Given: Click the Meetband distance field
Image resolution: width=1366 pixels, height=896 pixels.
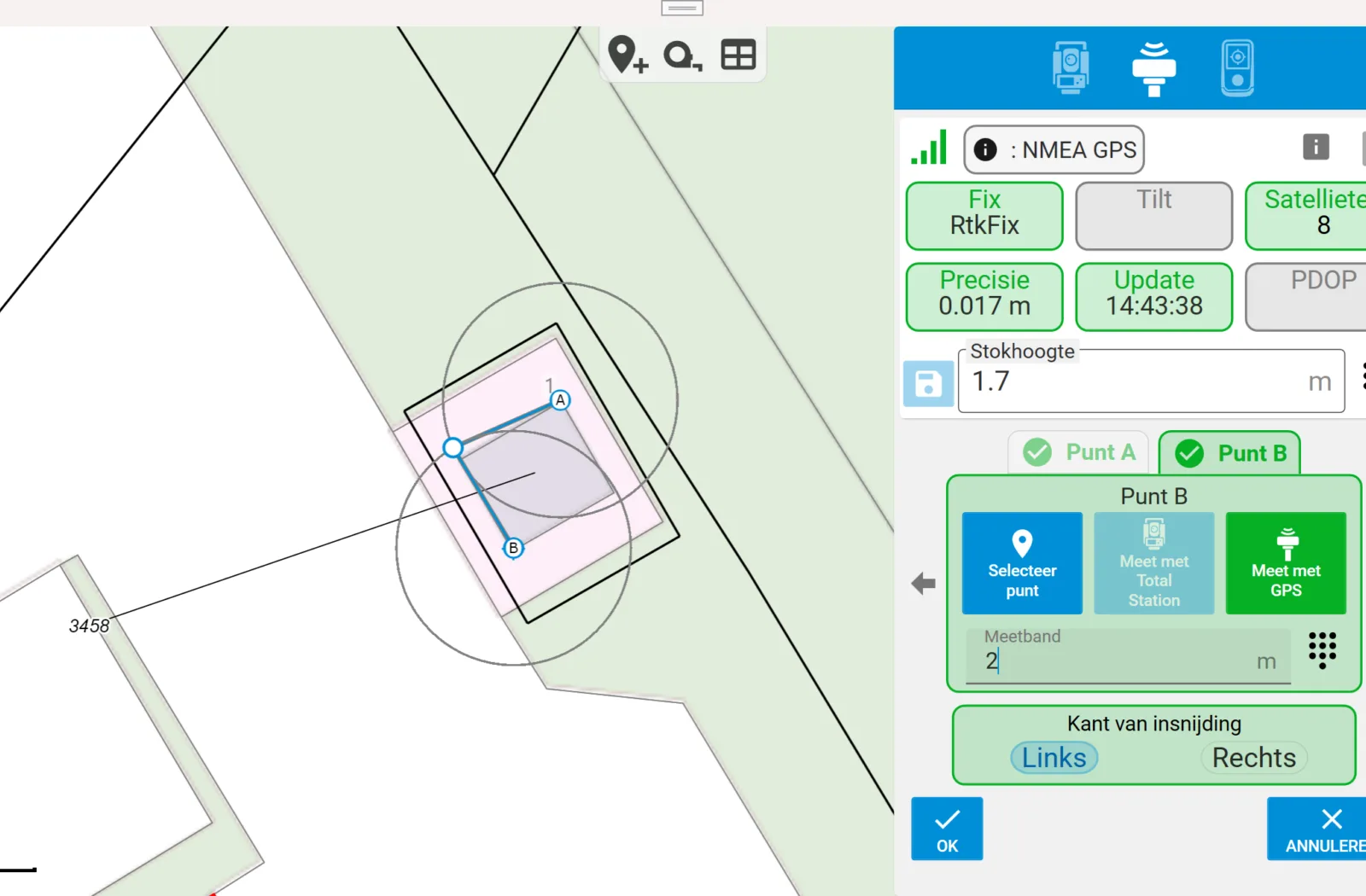Looking at the screenshot, I should [x=1128, y=657].
